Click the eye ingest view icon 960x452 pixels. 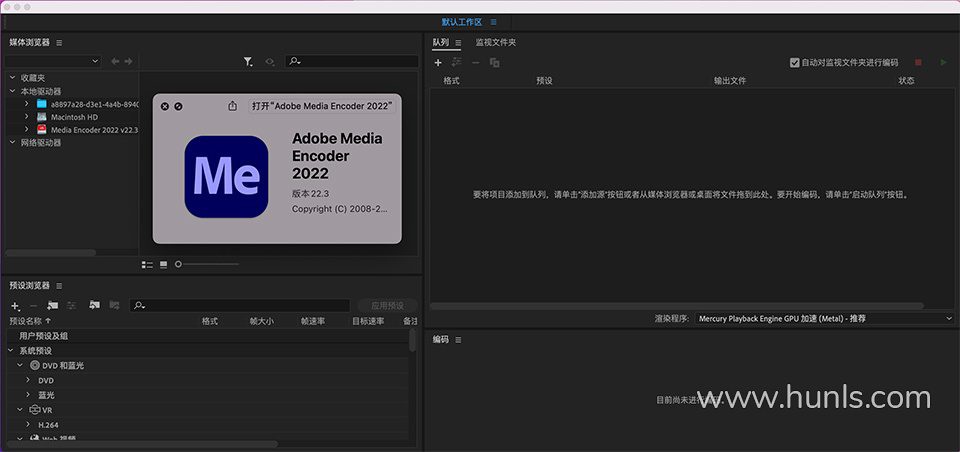coord(269,61)
